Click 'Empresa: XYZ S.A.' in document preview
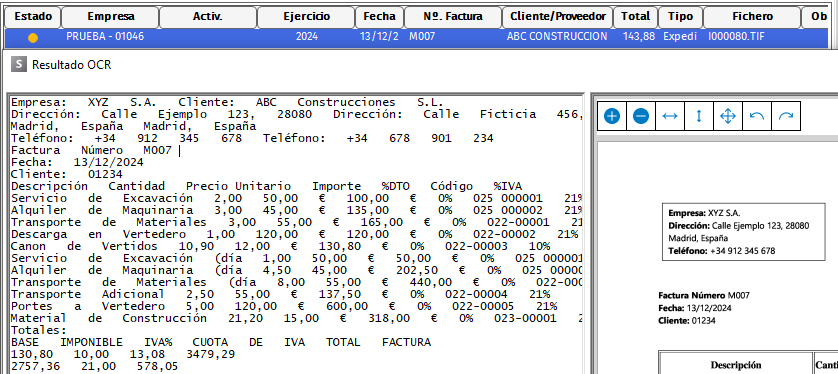 pyautogui.click(x=704, y=212)
